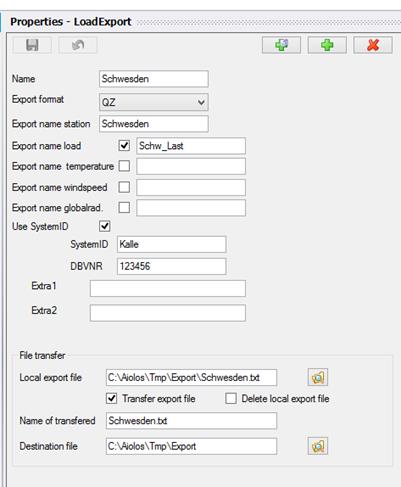Click the red X delete icon

(373, 45)
